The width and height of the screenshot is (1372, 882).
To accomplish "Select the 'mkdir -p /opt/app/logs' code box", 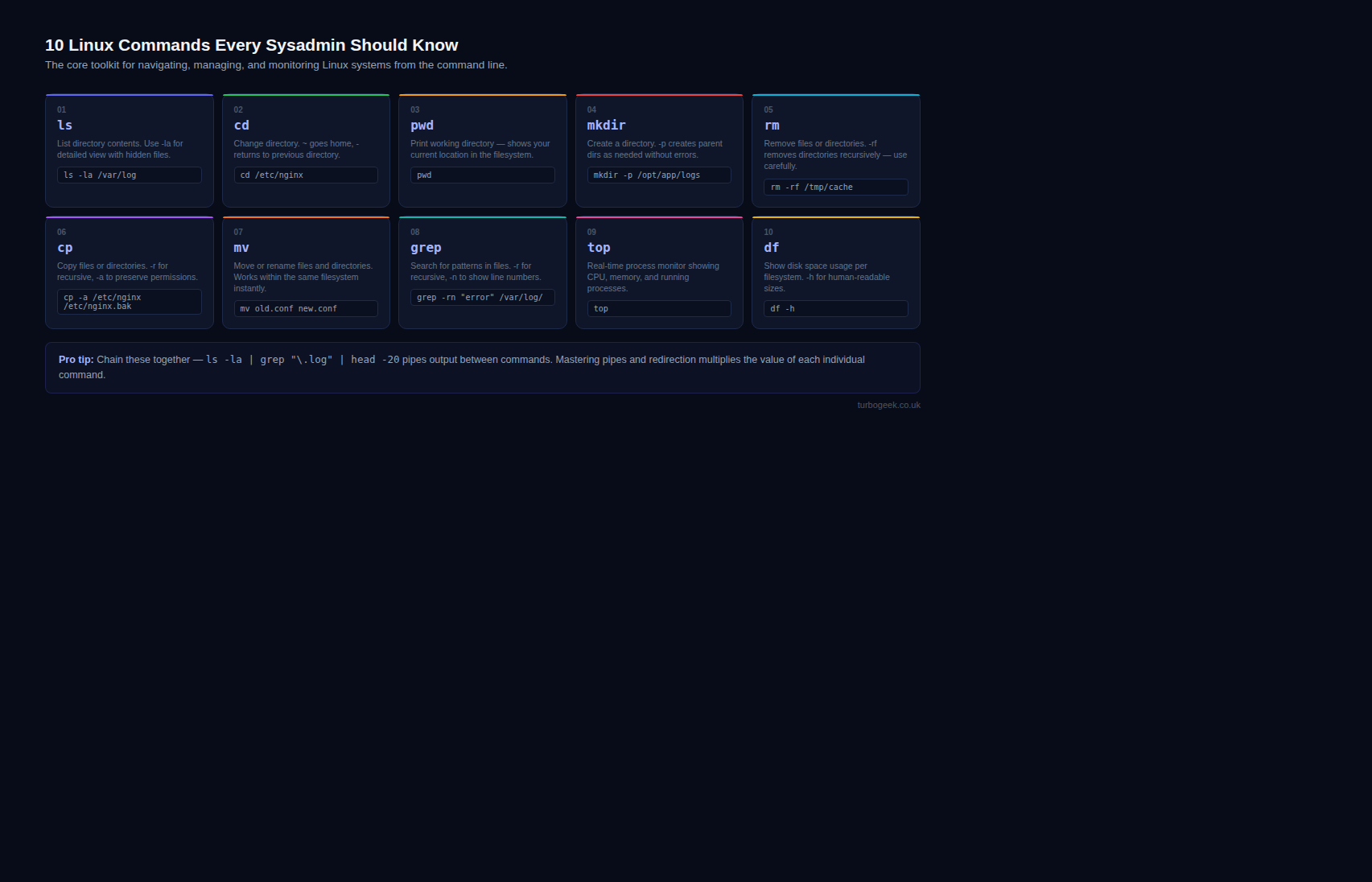I will coord(658,175).
